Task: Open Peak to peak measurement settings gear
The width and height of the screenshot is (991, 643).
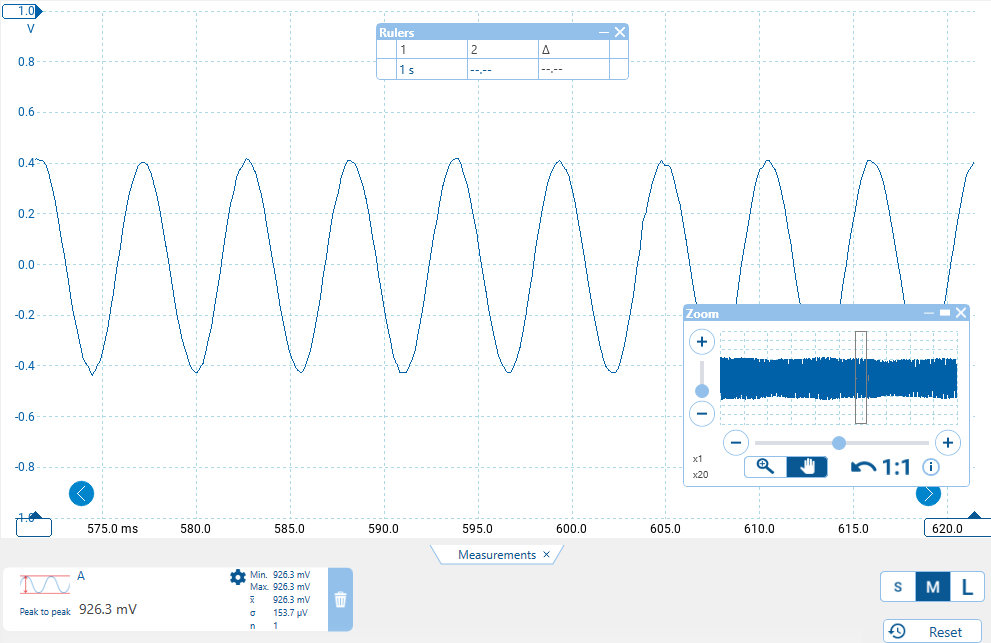Action: (x=238, y=577)
